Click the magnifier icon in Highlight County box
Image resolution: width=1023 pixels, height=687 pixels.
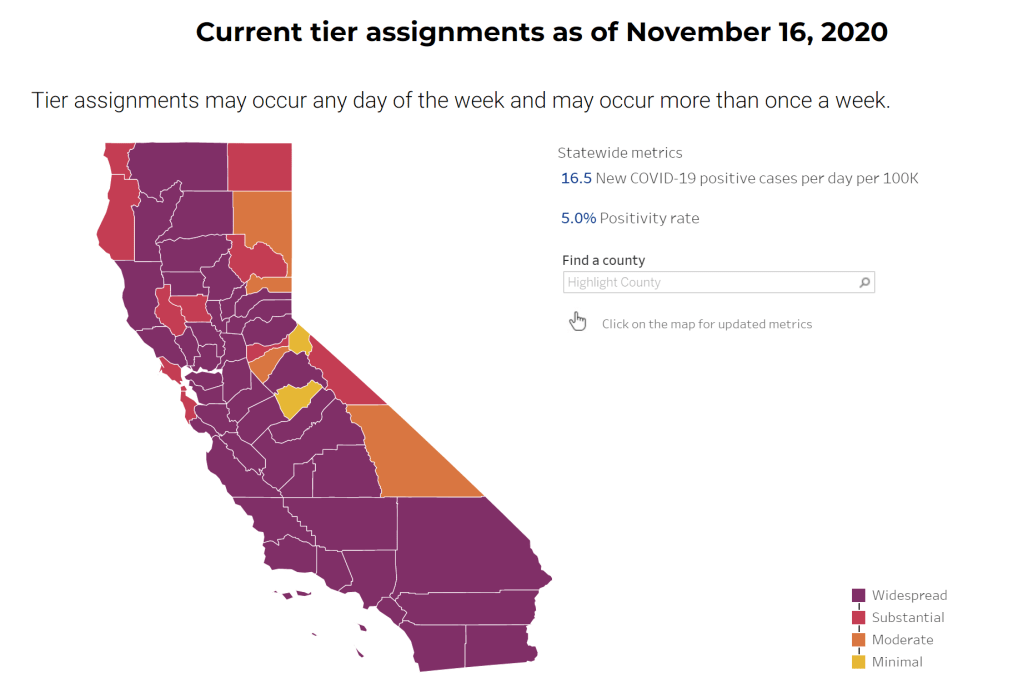click(864, 283)
